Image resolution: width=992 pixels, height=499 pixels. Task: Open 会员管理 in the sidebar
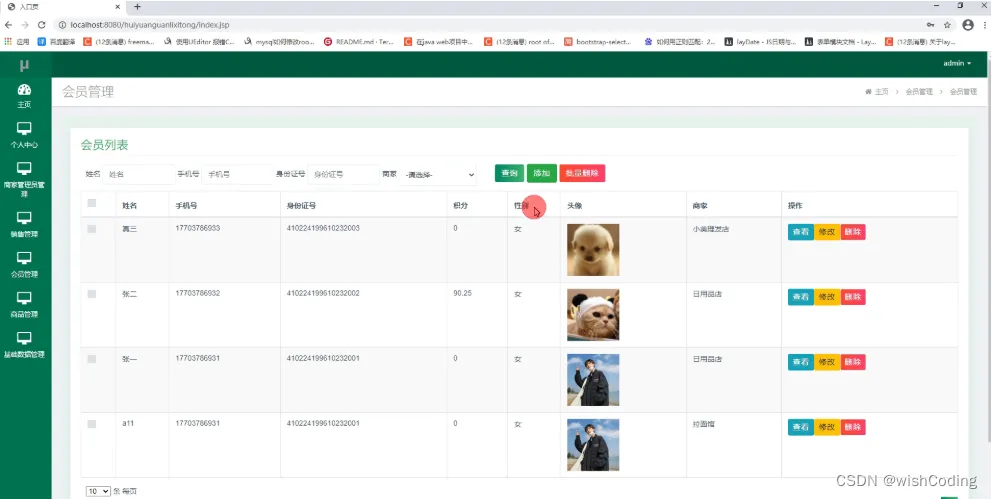click(x=25, y=264)
